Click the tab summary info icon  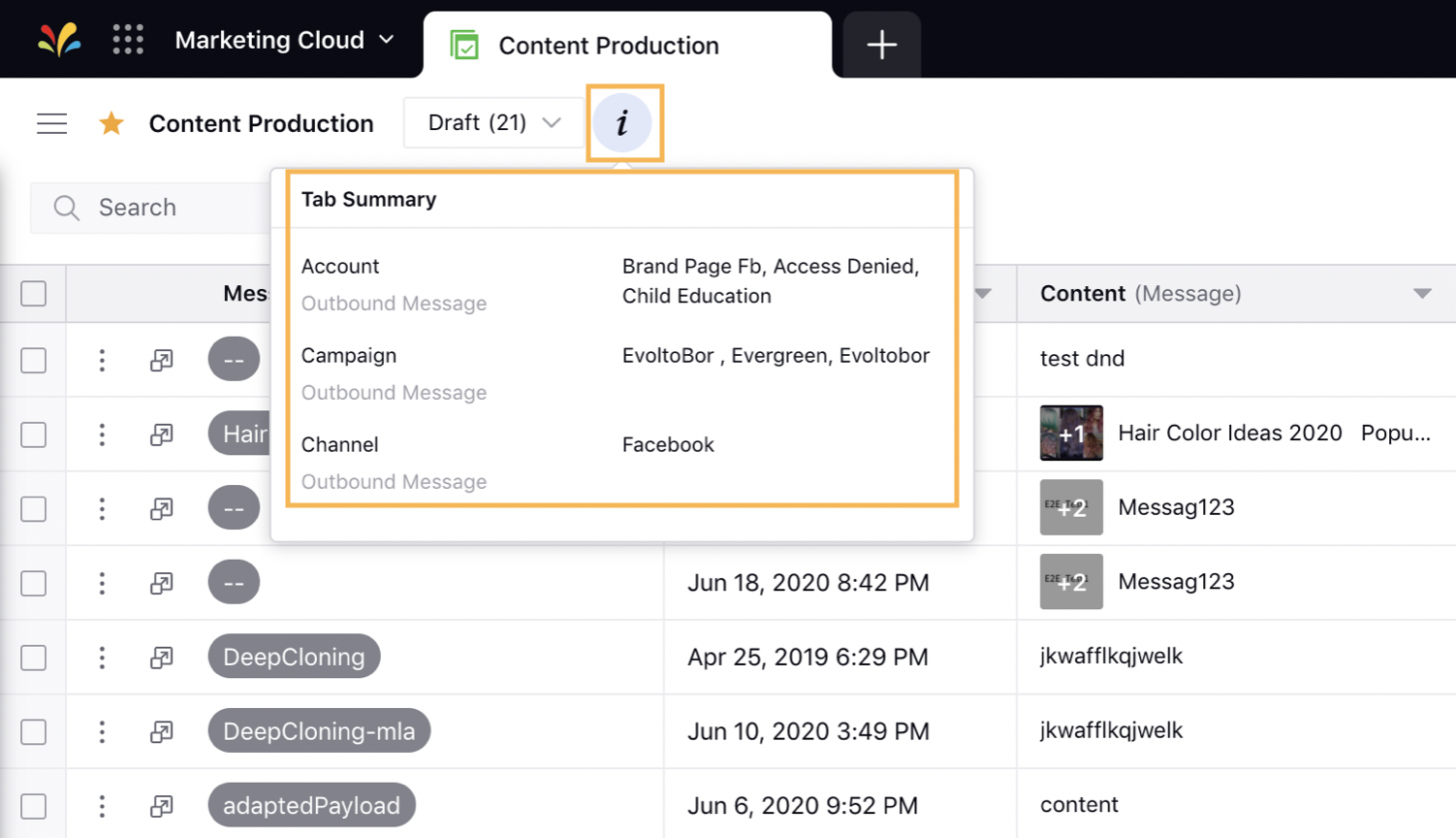pyautogui.click(x=622, y=123)
